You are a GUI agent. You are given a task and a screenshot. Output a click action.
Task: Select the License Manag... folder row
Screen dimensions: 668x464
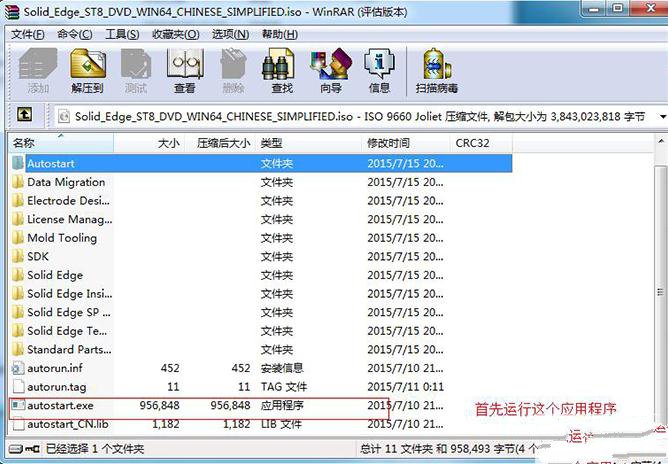pyautogui.click(x=260, y=219)
